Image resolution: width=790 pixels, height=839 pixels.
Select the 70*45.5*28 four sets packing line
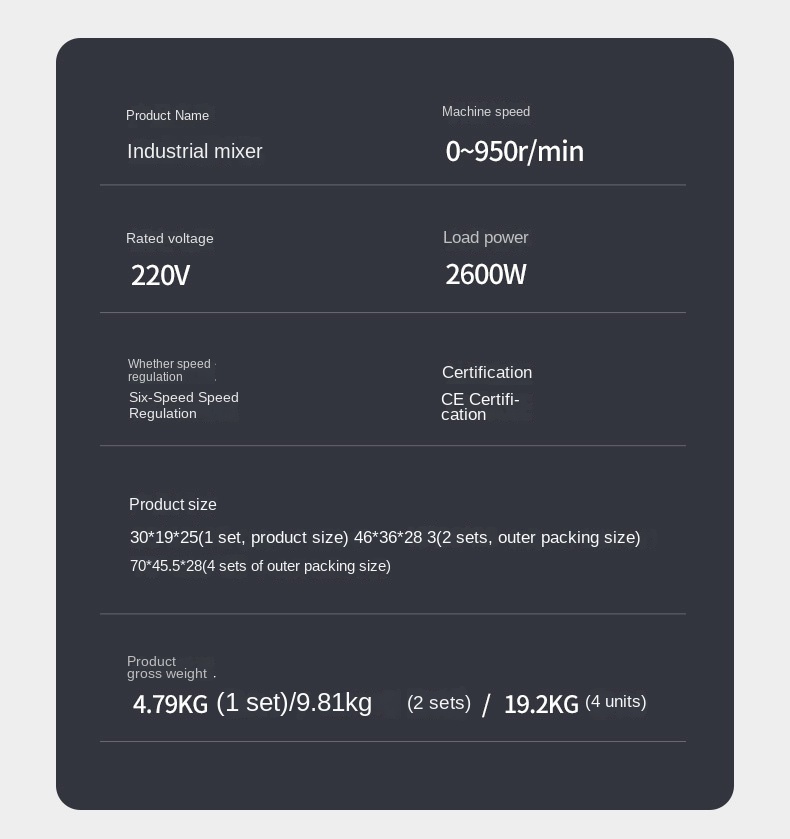260,566
